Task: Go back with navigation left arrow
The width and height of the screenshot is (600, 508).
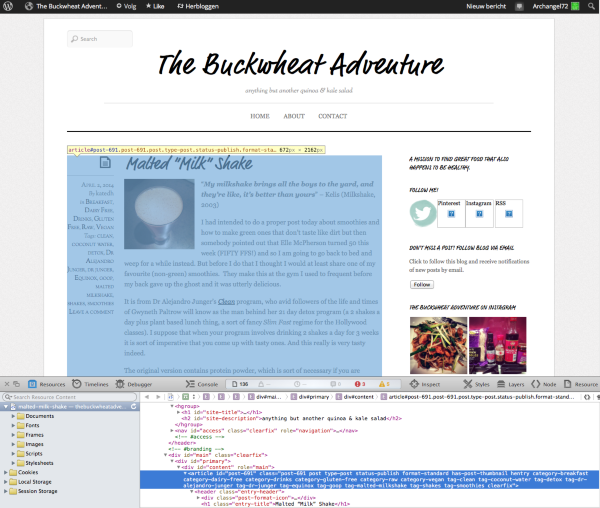Action: click(147, 397)
